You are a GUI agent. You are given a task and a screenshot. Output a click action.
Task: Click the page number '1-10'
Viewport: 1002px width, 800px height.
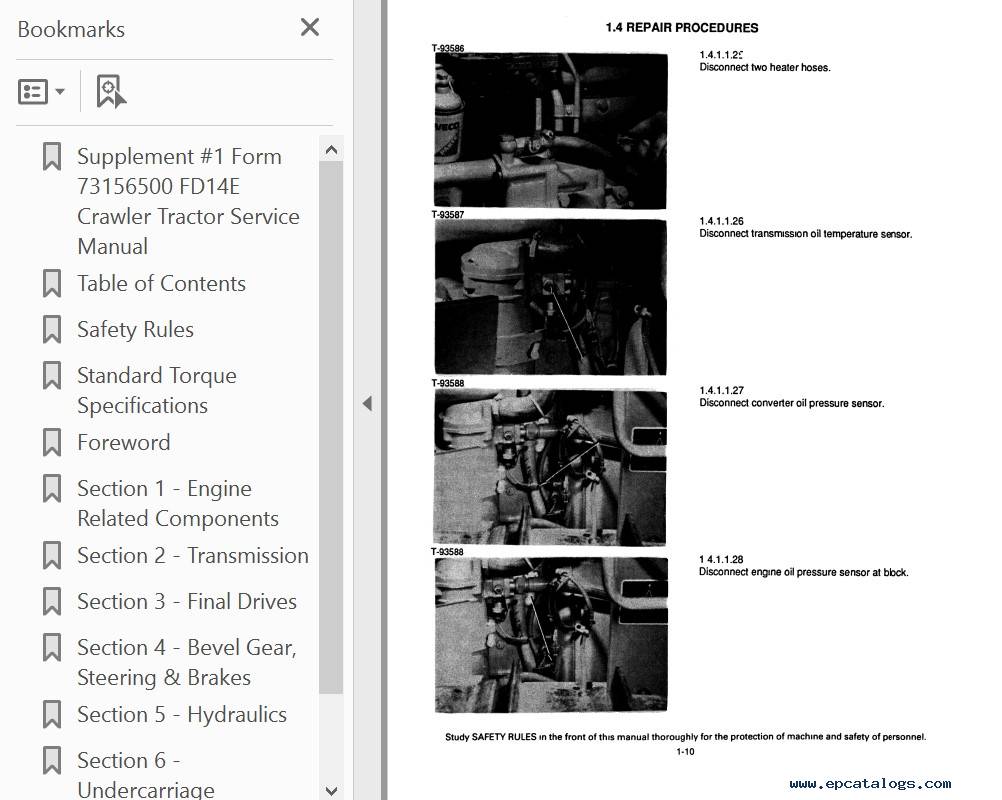coord(685,752)
